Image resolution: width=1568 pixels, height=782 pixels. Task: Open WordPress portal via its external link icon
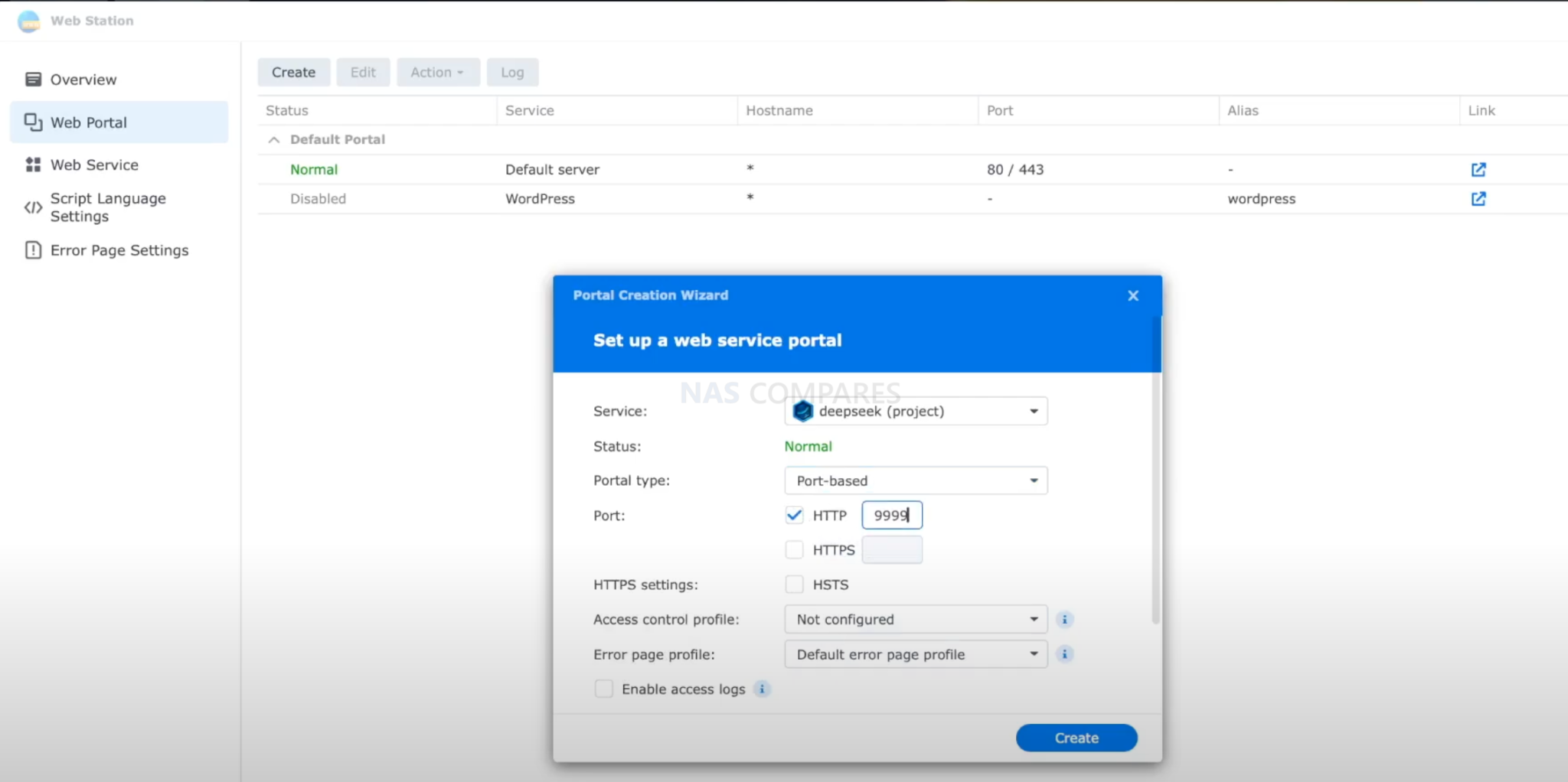(x=1478, y=198)
